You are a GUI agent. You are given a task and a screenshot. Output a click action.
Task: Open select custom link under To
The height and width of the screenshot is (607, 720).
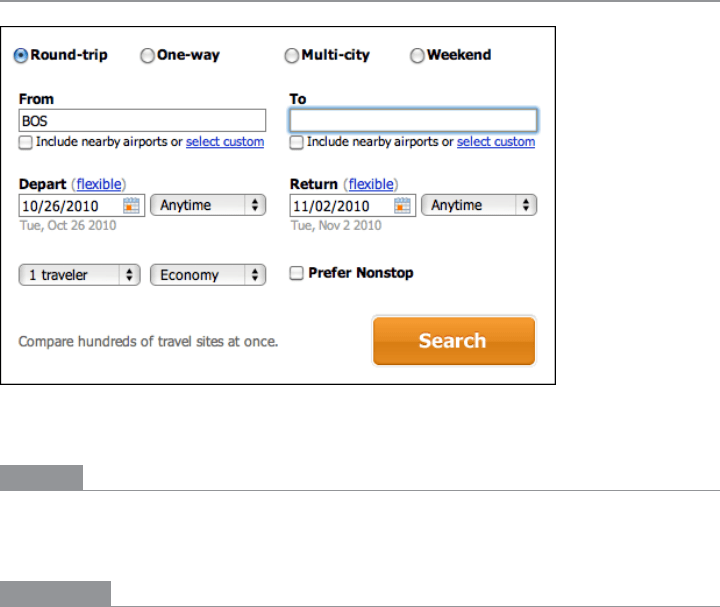coord(496,142)
